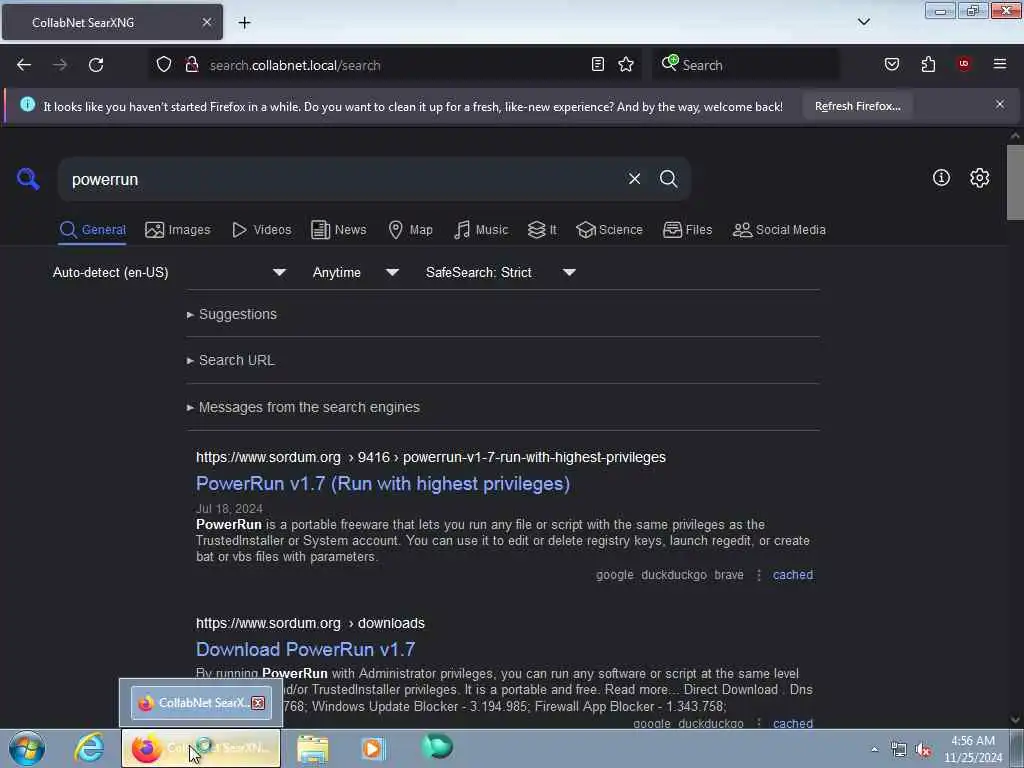Click the SearXNG logo magnifier
Viewport: 1024px width, 768px height.
tap(28, 178)
